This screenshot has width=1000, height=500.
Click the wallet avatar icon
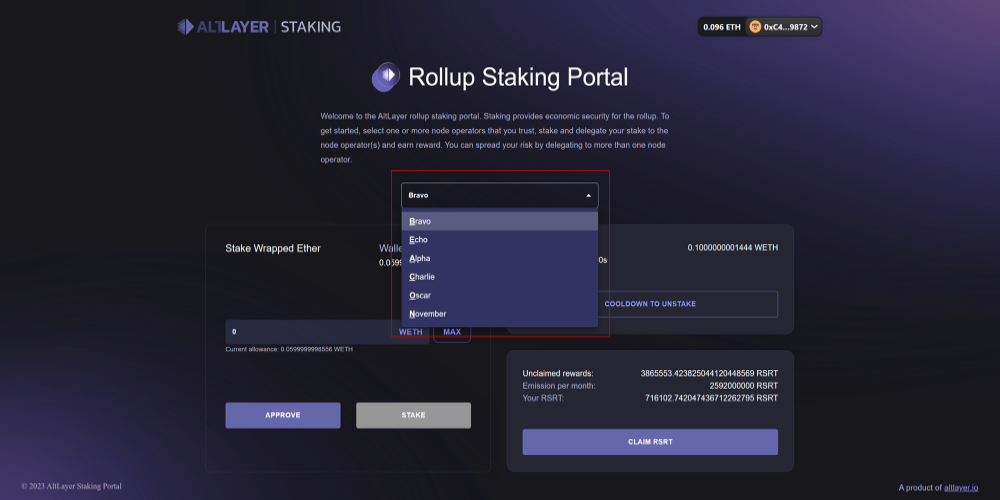coord(755,27)
